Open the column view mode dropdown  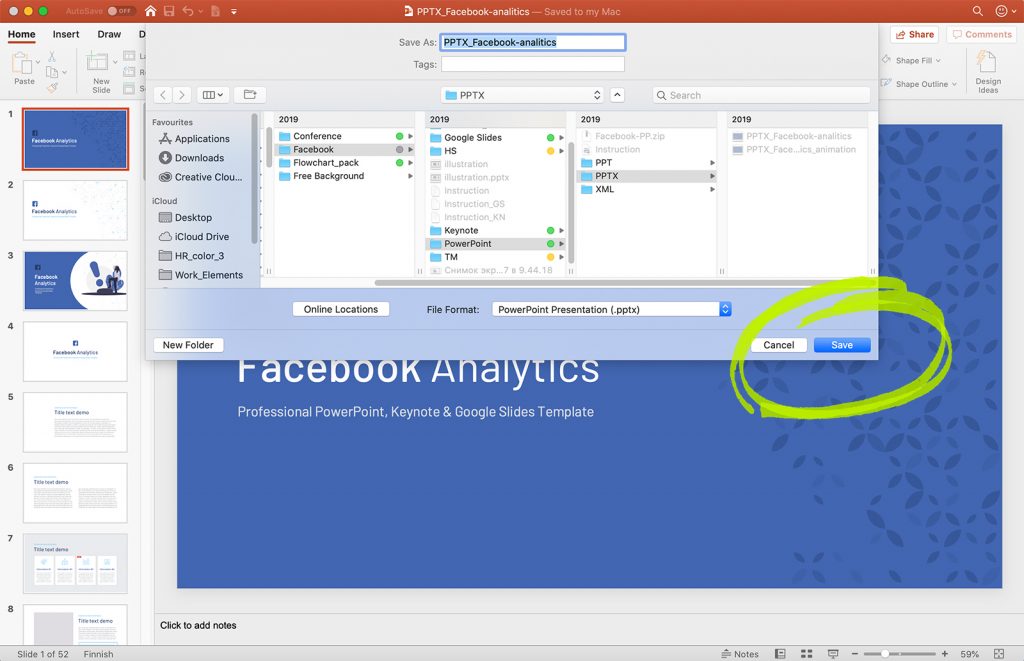pos(212,95)
